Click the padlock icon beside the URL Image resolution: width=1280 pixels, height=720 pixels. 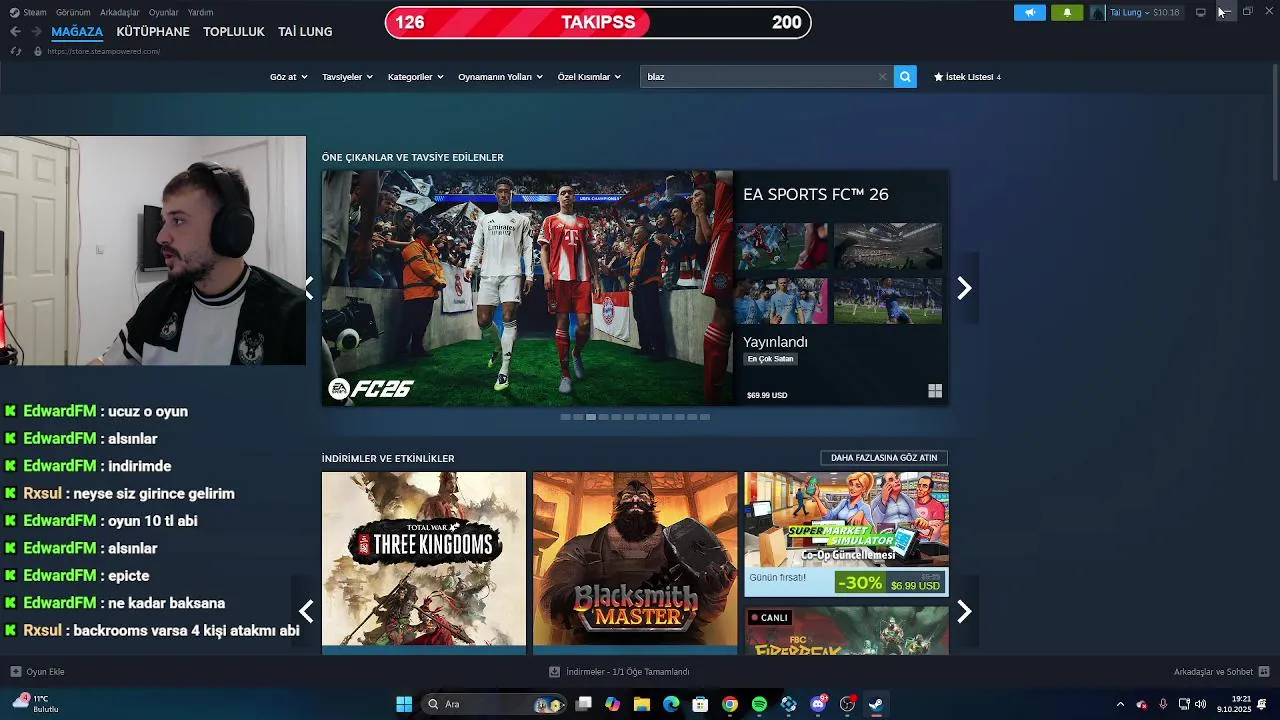38,51
